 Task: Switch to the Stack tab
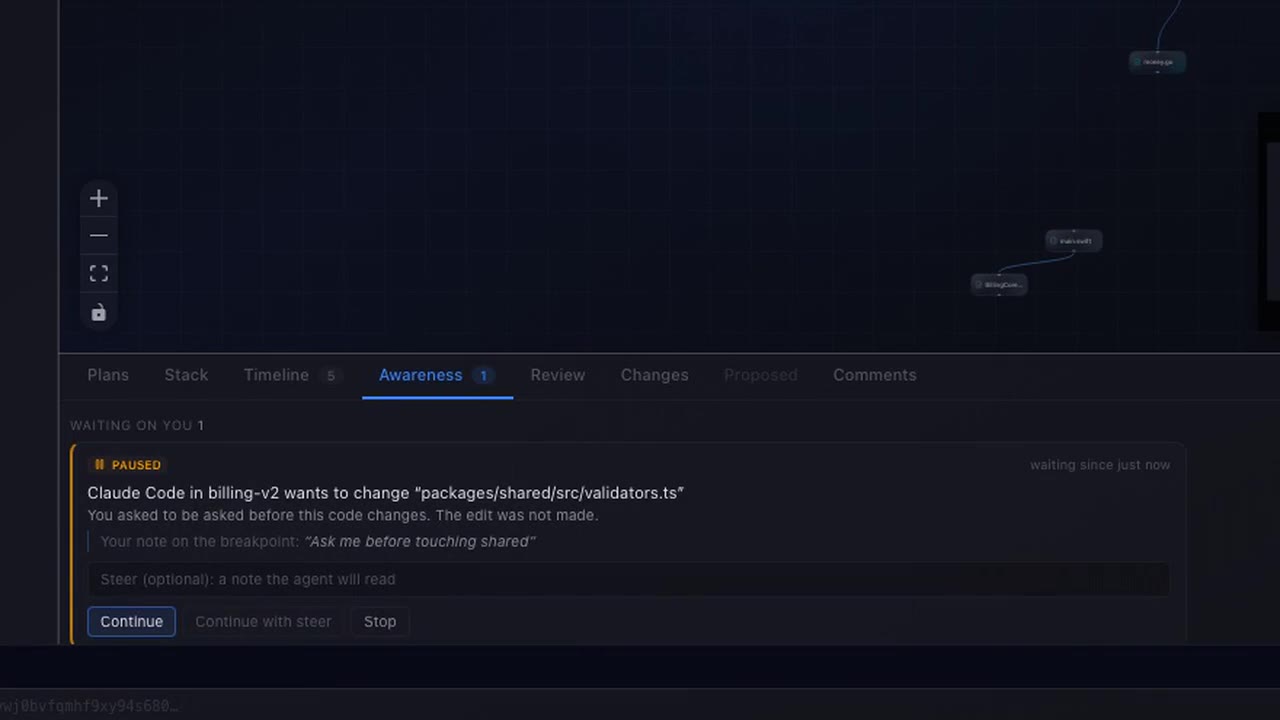pos(186,375)
